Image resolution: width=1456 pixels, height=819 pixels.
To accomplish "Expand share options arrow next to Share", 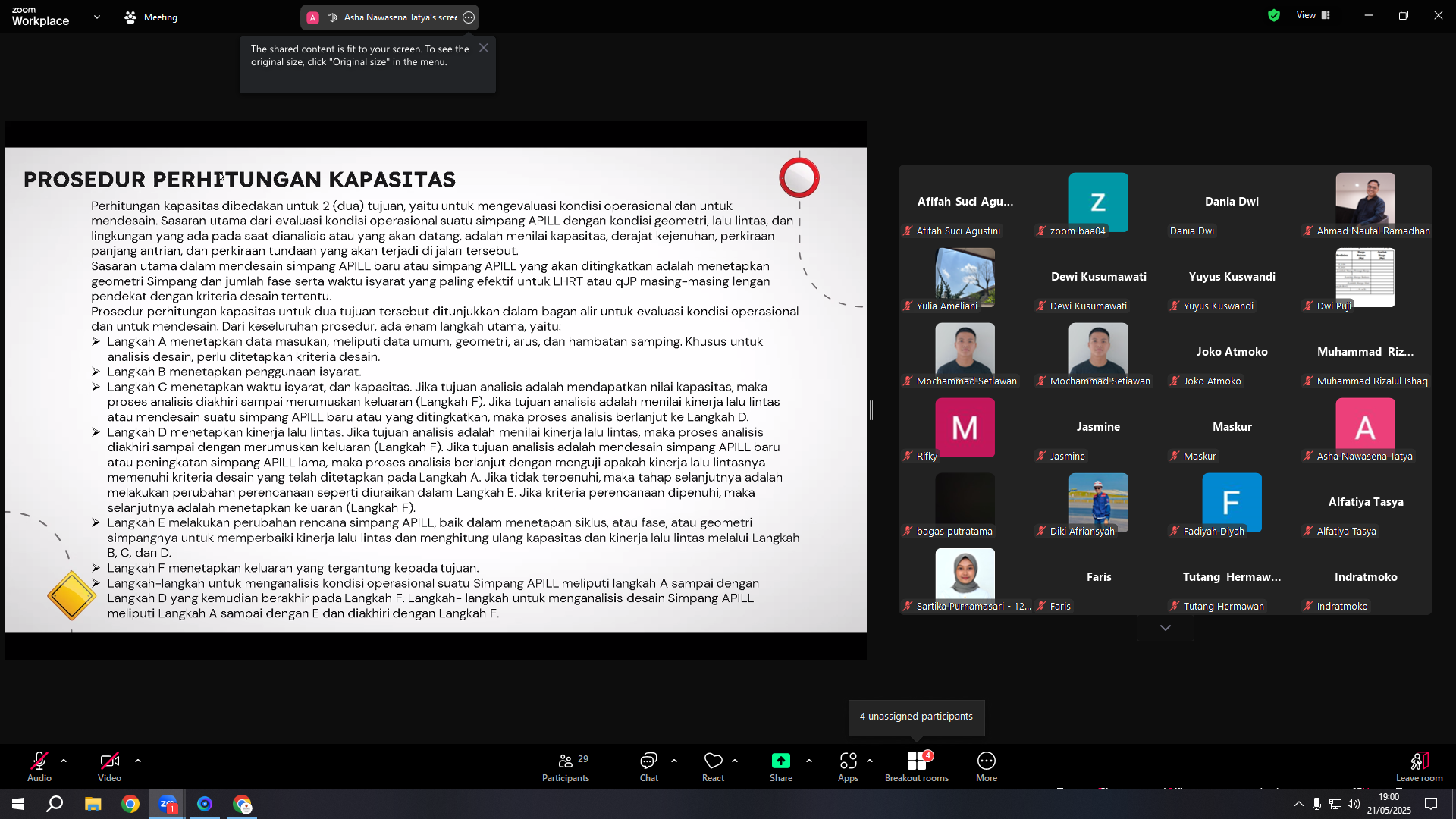I will pyautogui.click(x=809, y=761).
